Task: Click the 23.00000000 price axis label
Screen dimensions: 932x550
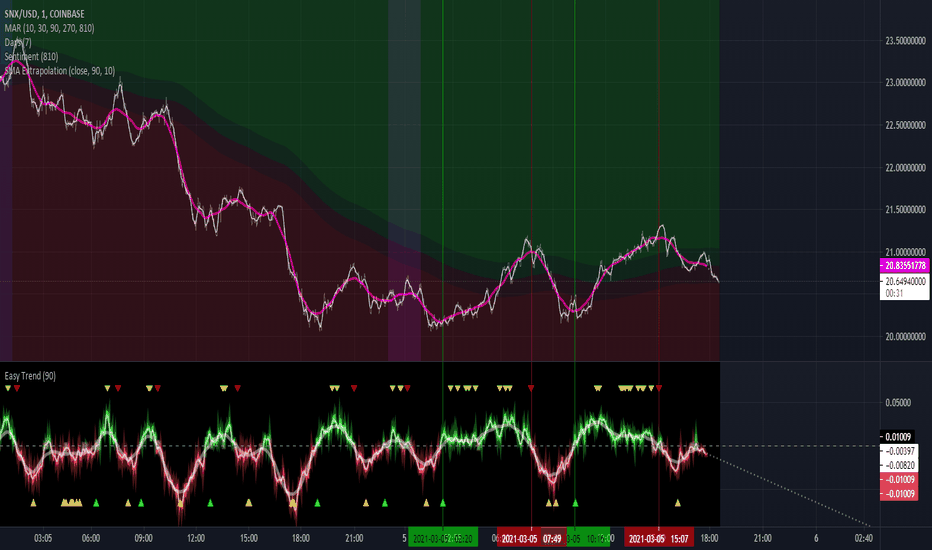Action: pyautogui.click(x=905, y=83)
